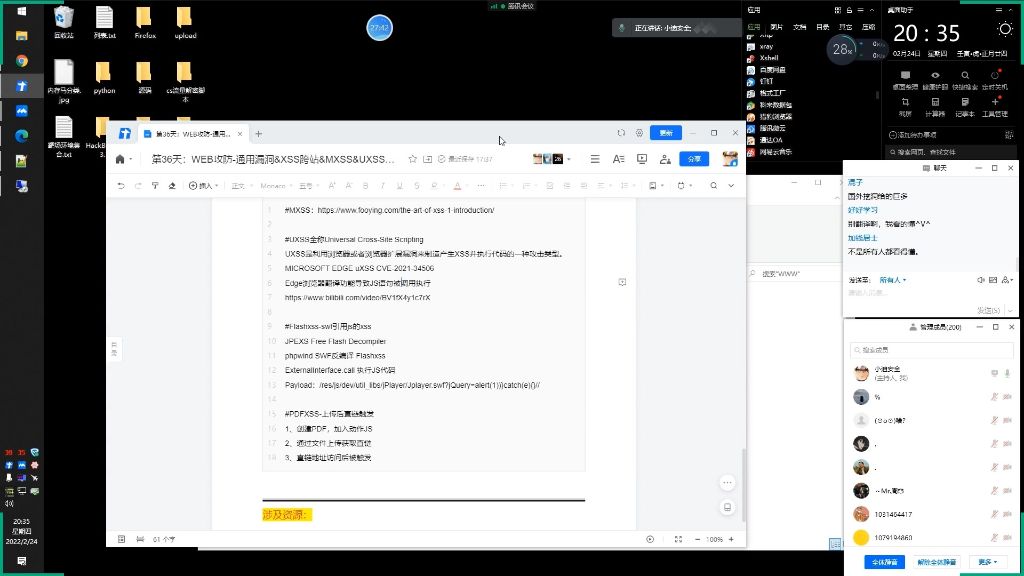
Task: Click the 解除全体静音 unmute all button
Action: pos(936,562)
